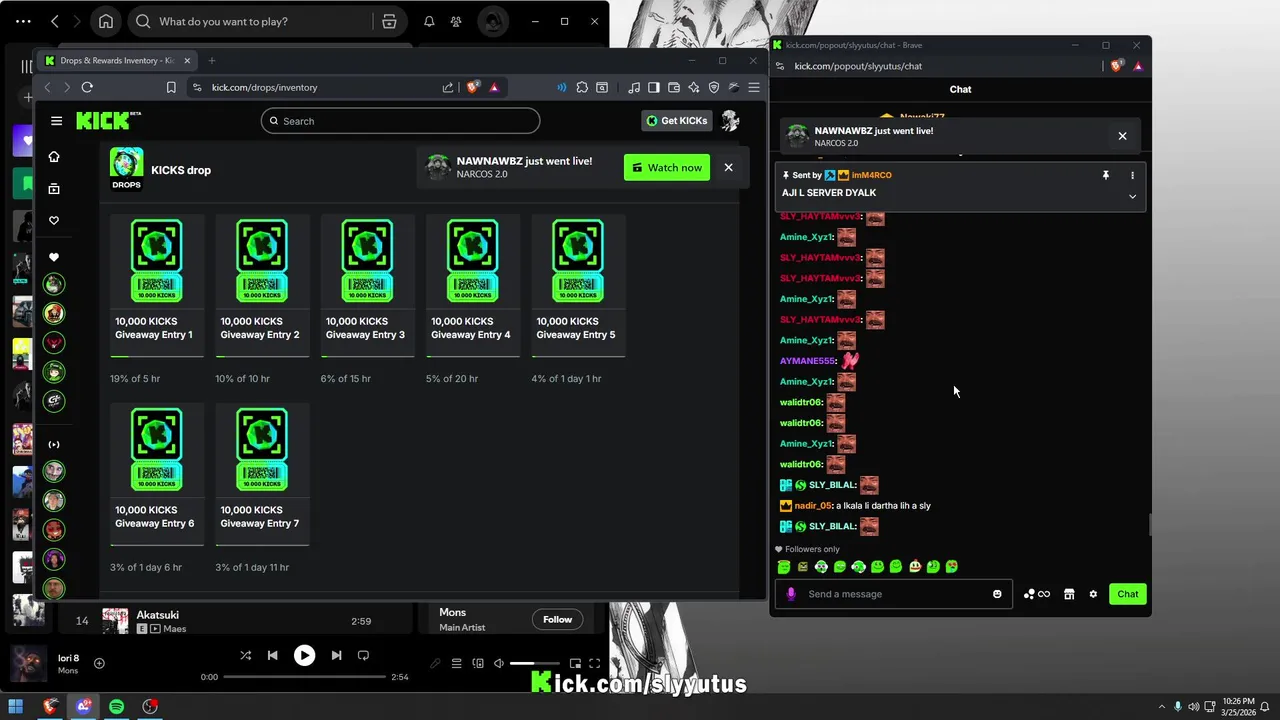Open the channel points infinity icon
This screenshot has width=1280, height=720.
point(1037,594)
